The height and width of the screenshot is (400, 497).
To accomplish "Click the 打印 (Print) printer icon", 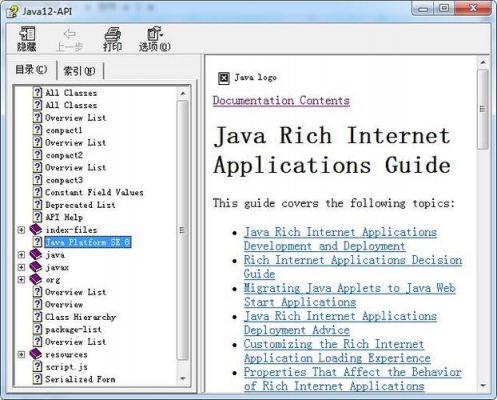I will coord(113,34).
